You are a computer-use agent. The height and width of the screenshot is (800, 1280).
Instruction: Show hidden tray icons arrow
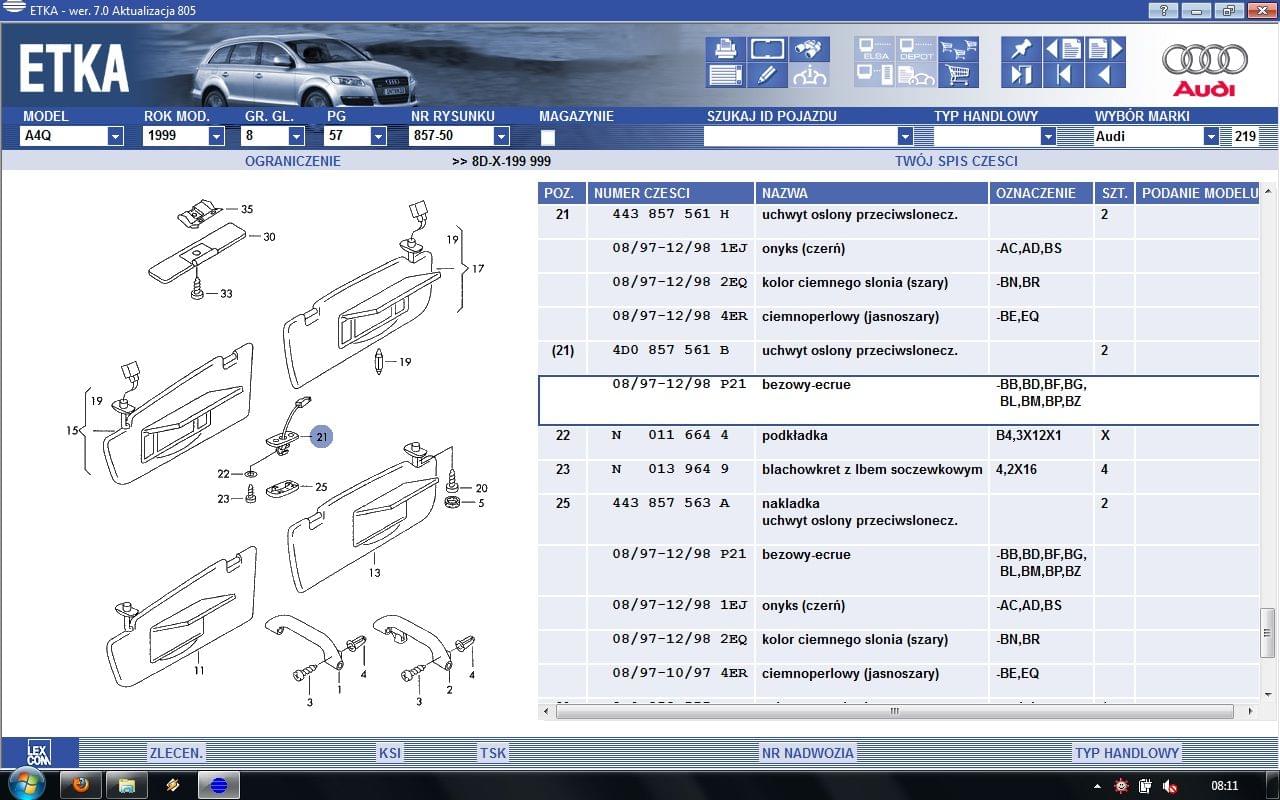[1097, 786]
